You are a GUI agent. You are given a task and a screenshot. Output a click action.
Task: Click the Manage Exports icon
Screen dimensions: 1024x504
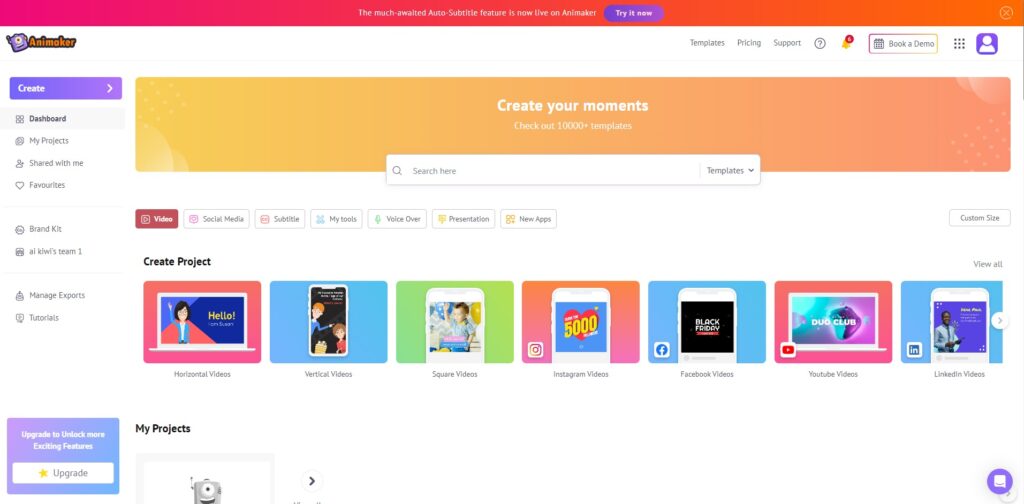click(x=20, y=296)
